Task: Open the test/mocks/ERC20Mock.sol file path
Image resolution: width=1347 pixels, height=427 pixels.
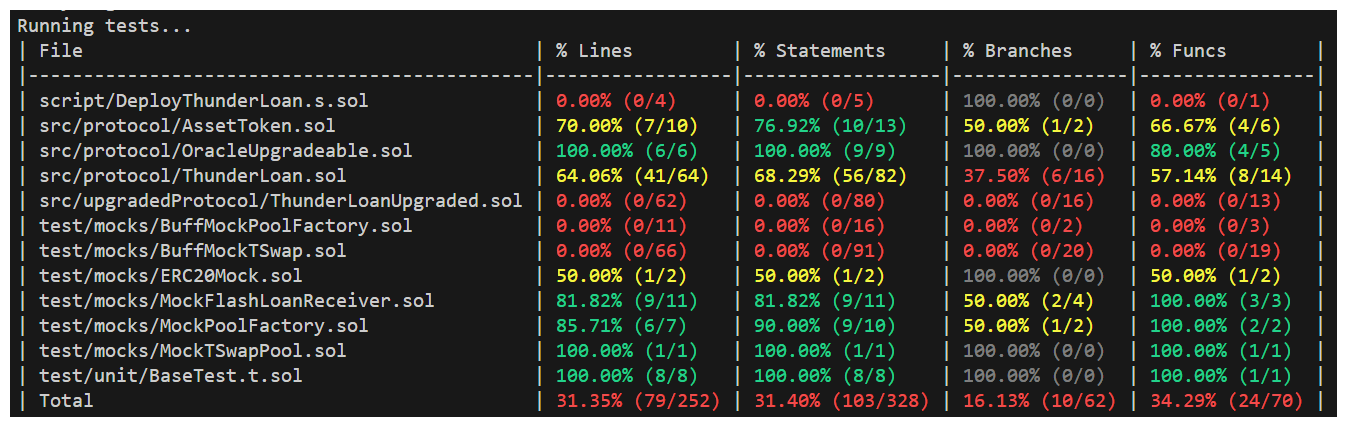Action: point(170,275)
